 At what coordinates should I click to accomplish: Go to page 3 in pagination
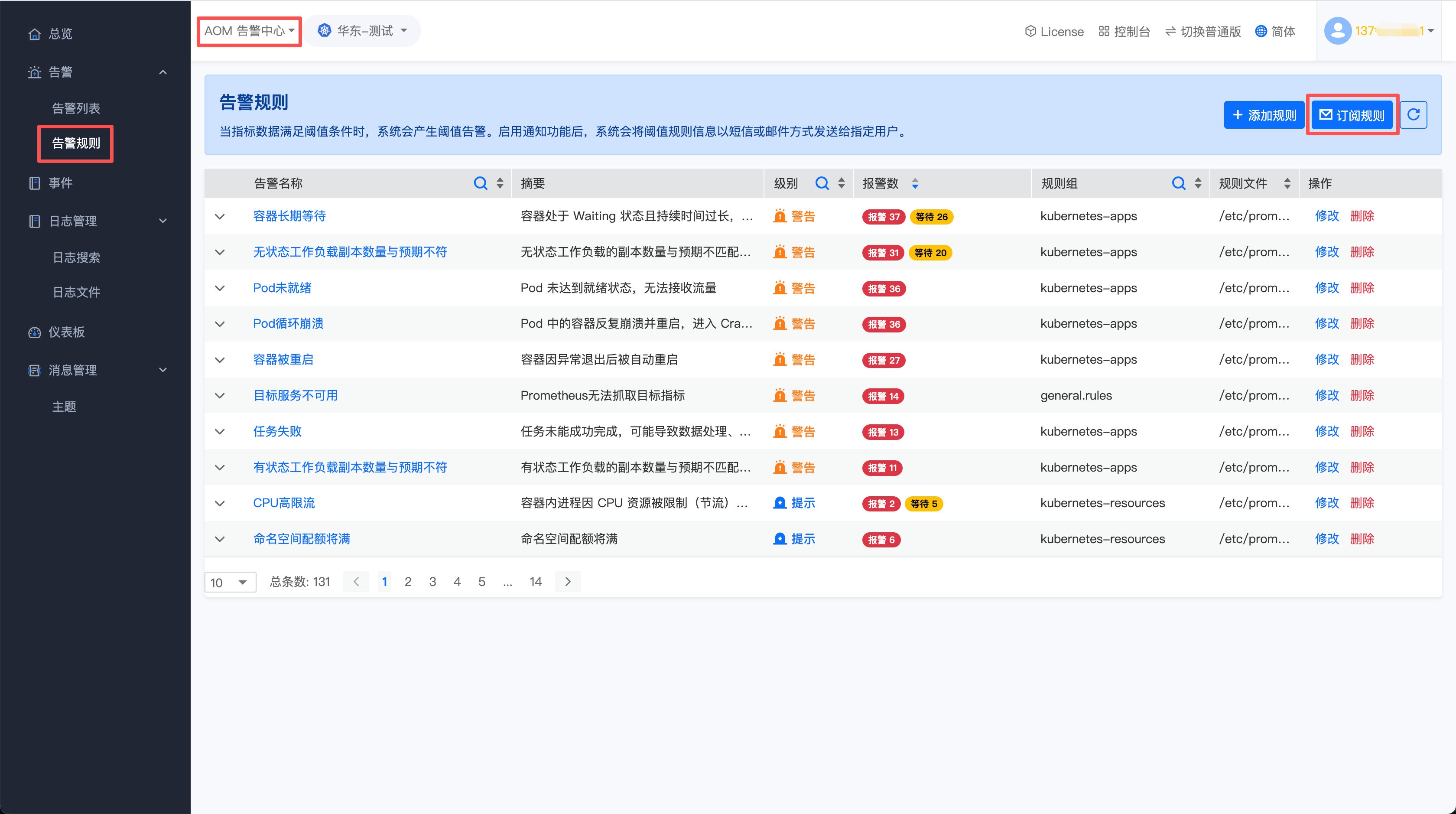coord(432,582)
